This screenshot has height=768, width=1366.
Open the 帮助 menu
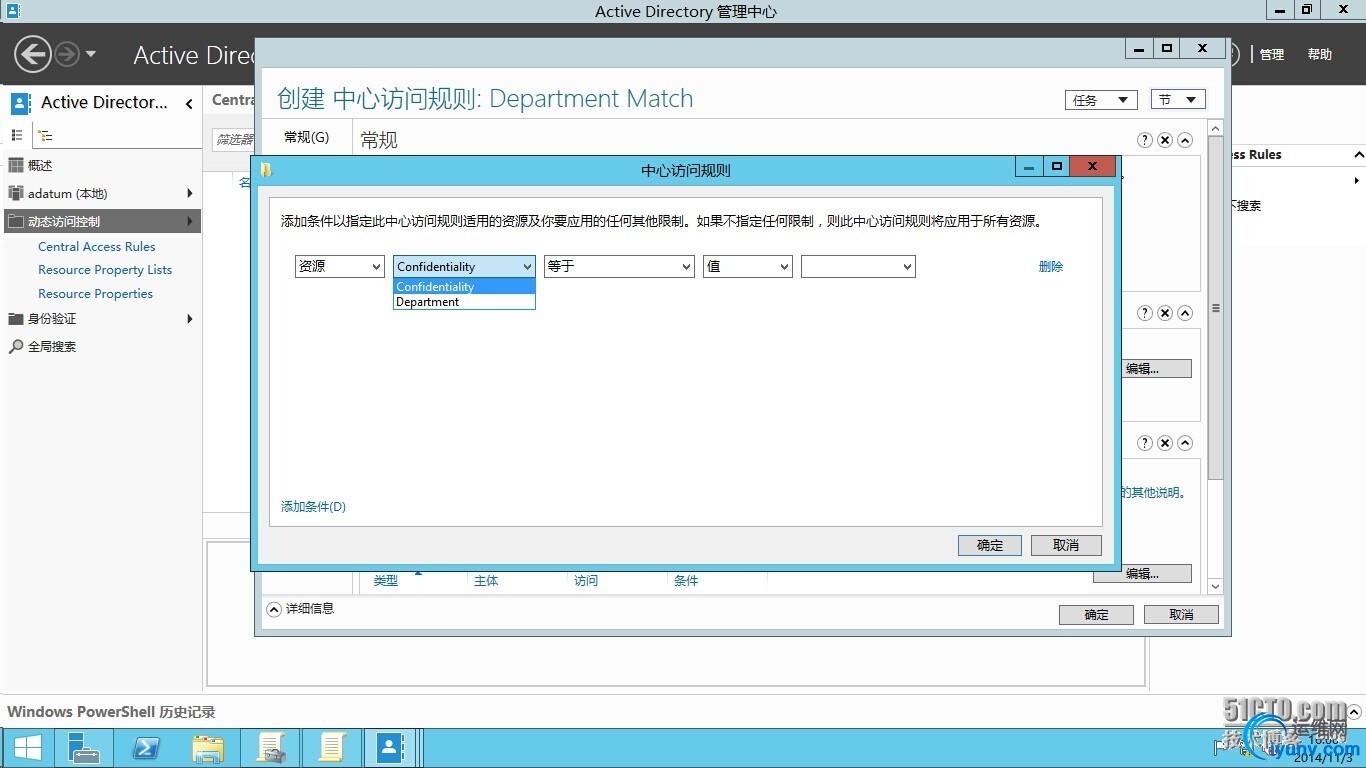[x=1320, y=55]
